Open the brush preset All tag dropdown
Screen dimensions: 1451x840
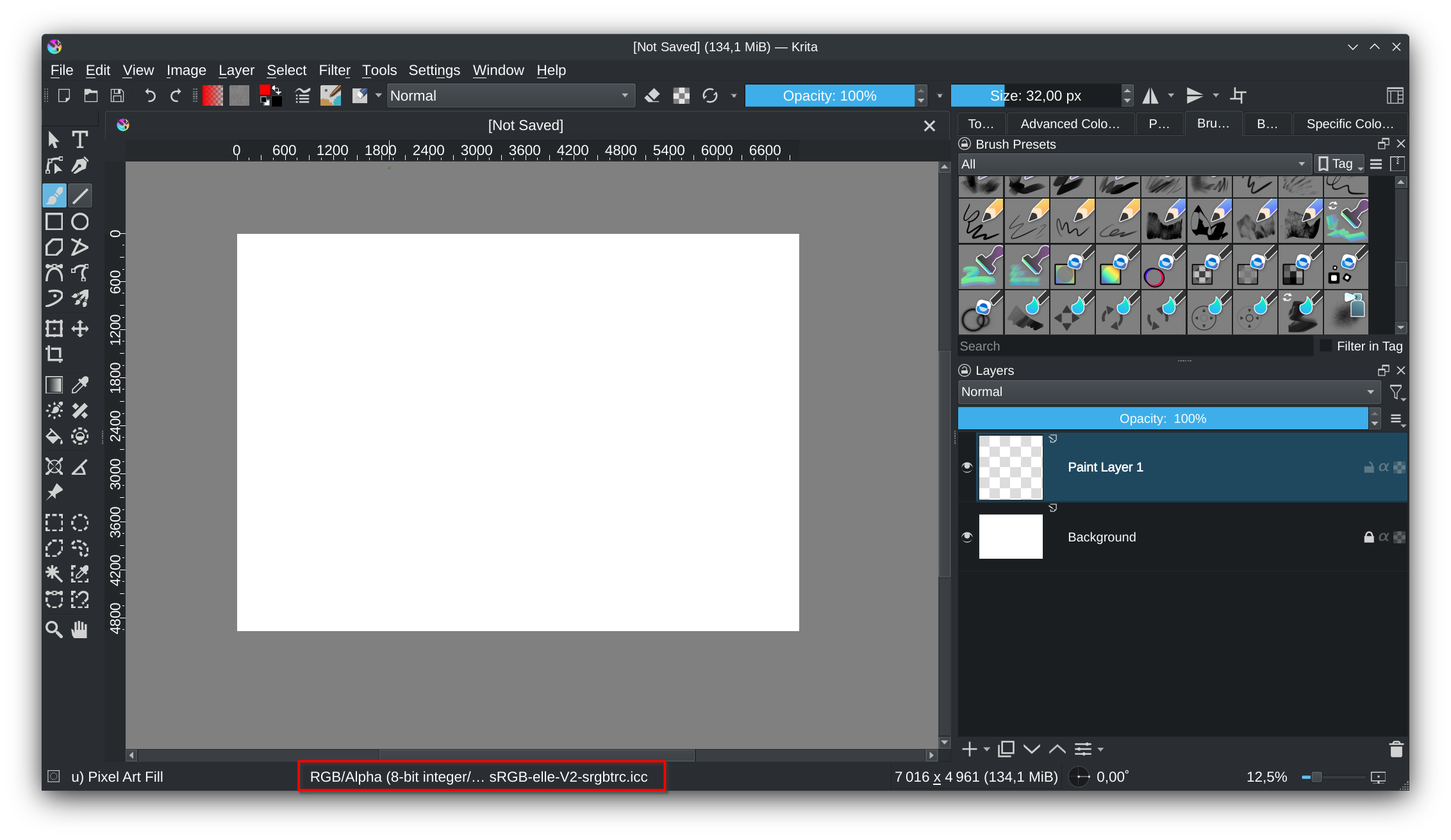click(1133, 164)
